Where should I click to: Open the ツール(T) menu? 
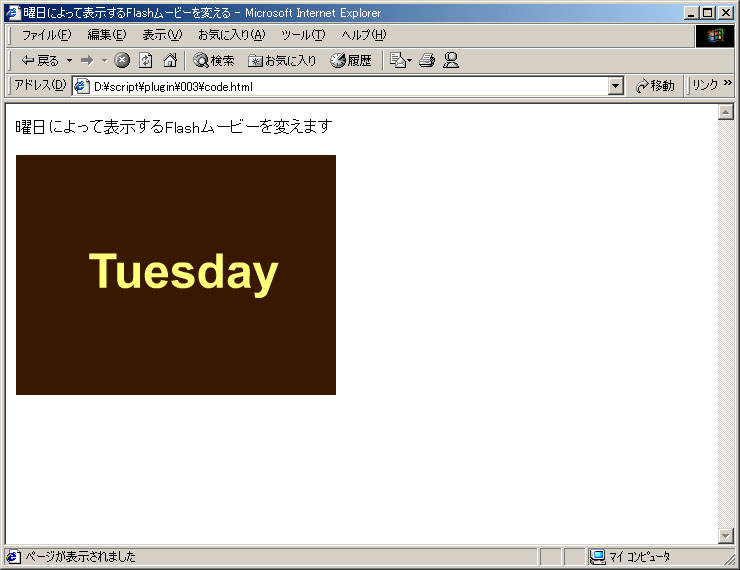click(303, 35)
